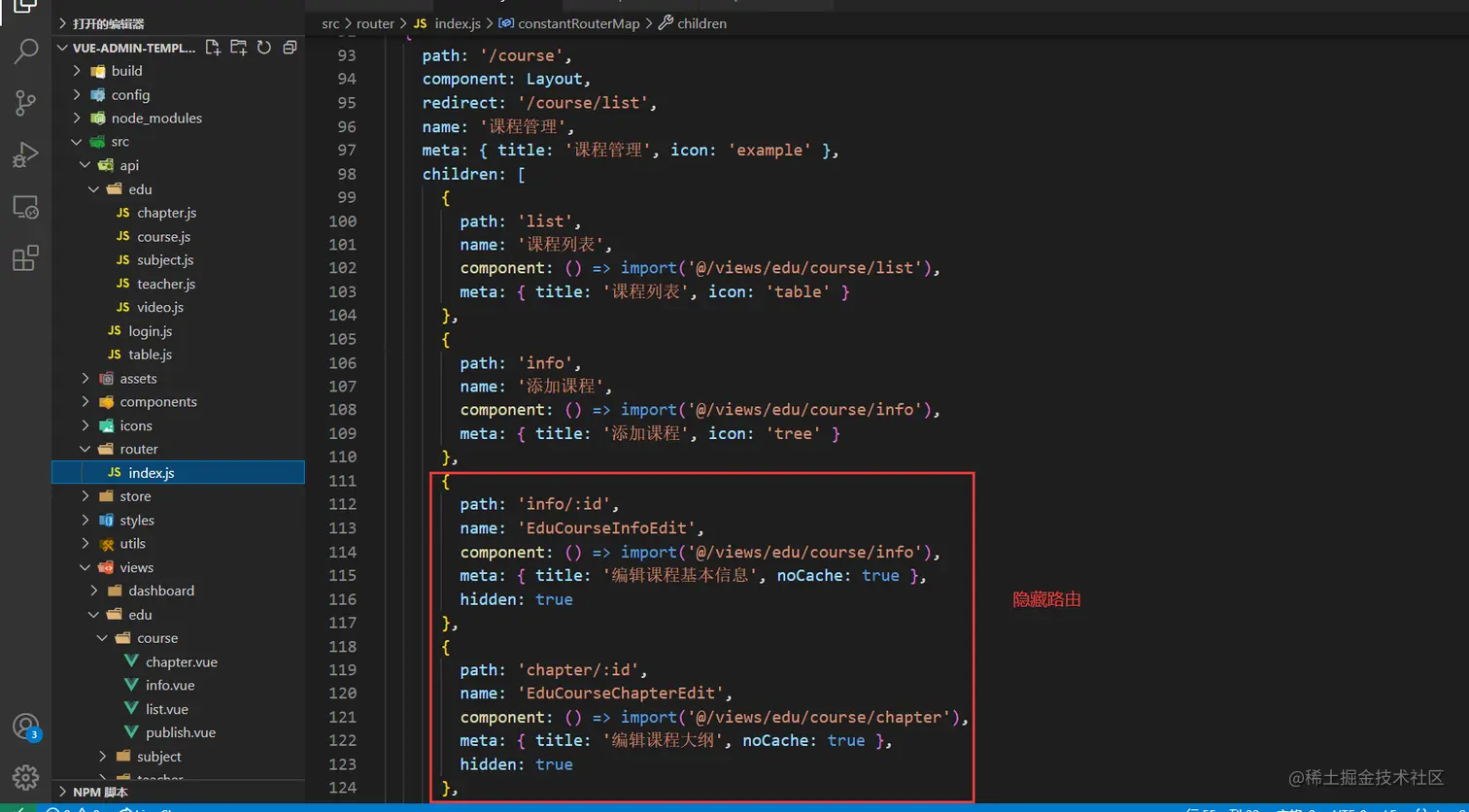Expand the store folder

coord(178,496)
